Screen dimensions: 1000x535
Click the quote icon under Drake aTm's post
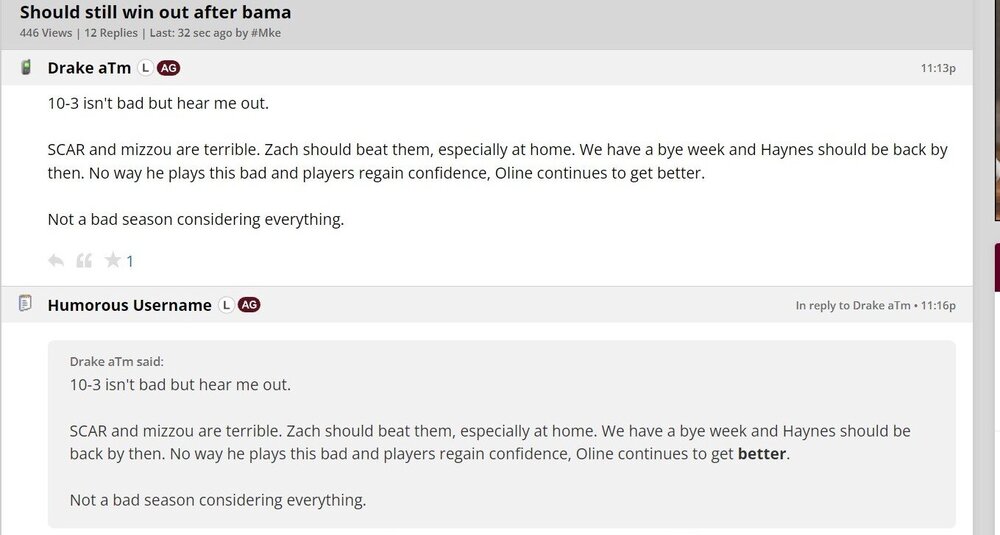[84, 261]
